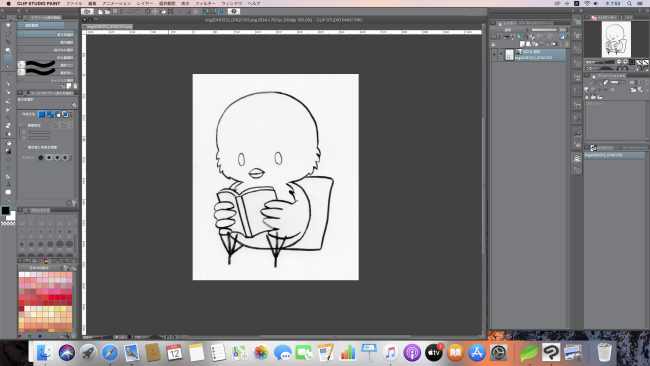650x366 pixels.
Task: Select the Airbrush tool
Action: 8,109
